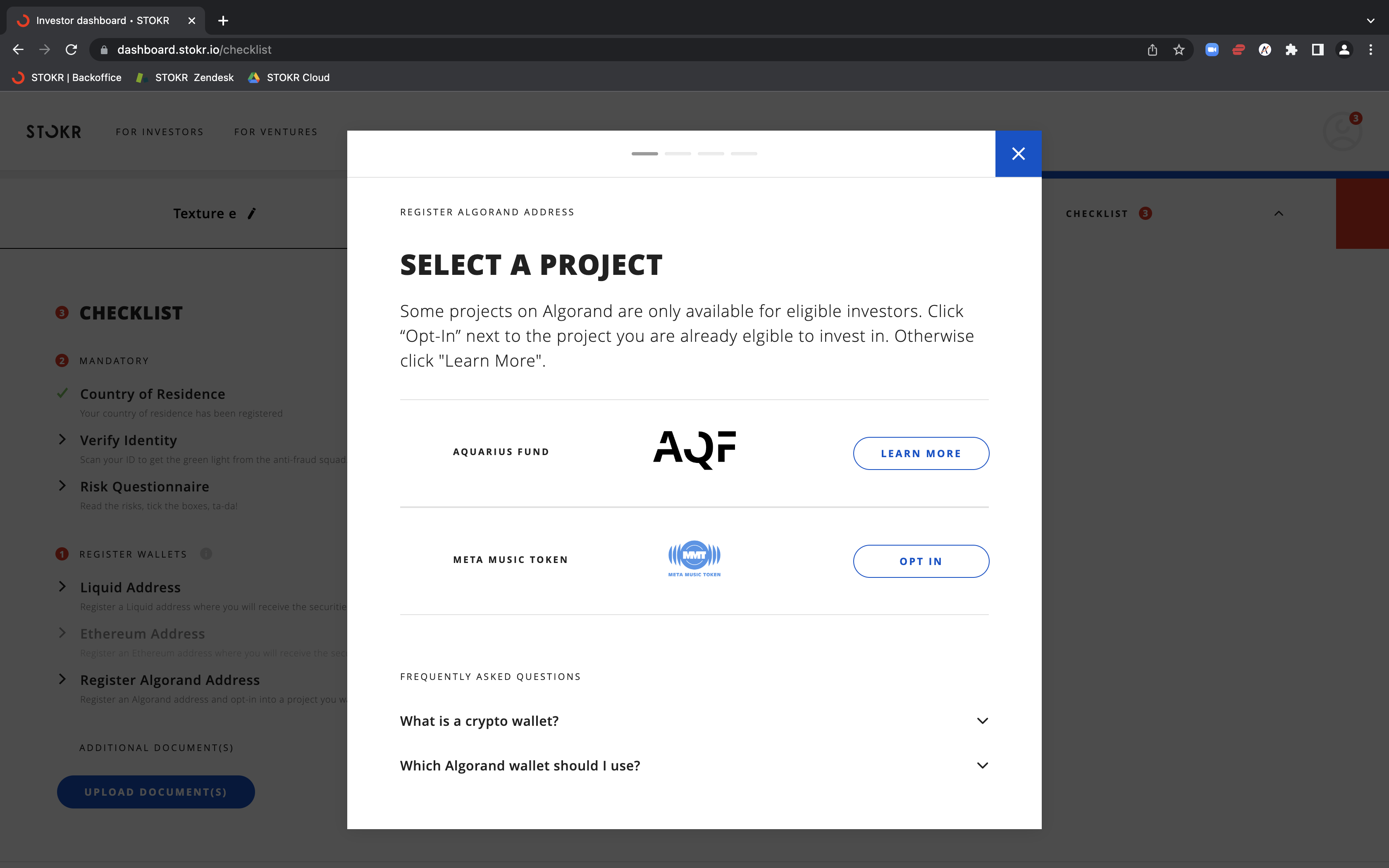Collapse the Checklist panel chevron
1389x868 pixels.
pyautogui.click(x=1279, y=214)
